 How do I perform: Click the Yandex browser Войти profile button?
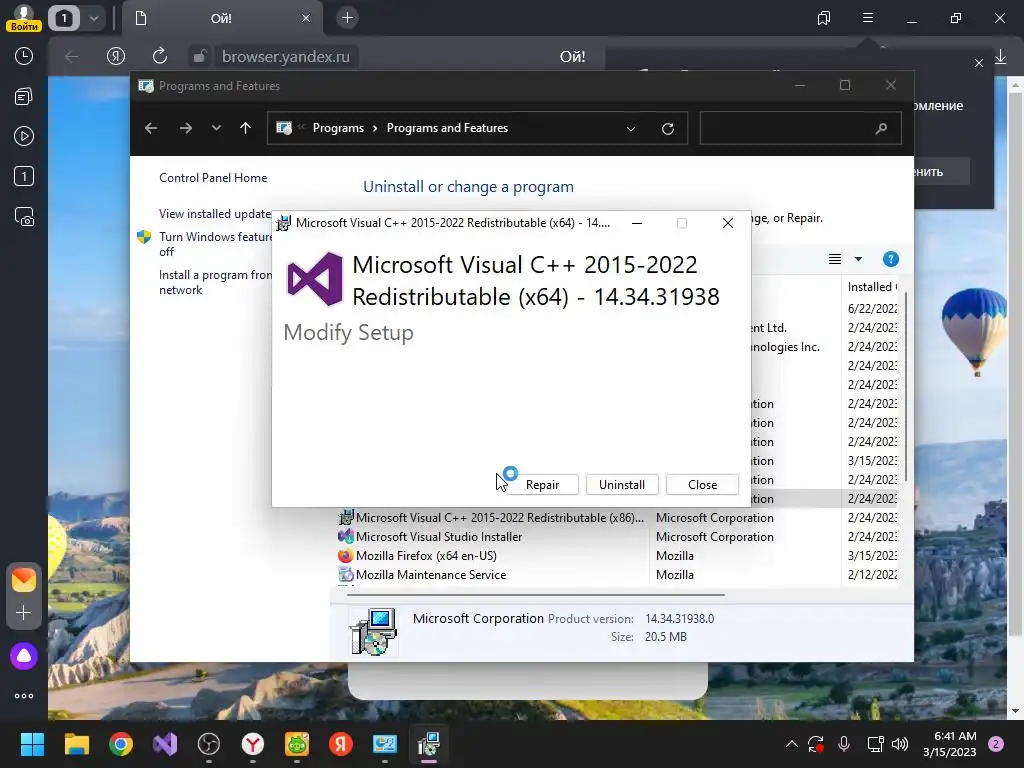[x=24, y=18]
